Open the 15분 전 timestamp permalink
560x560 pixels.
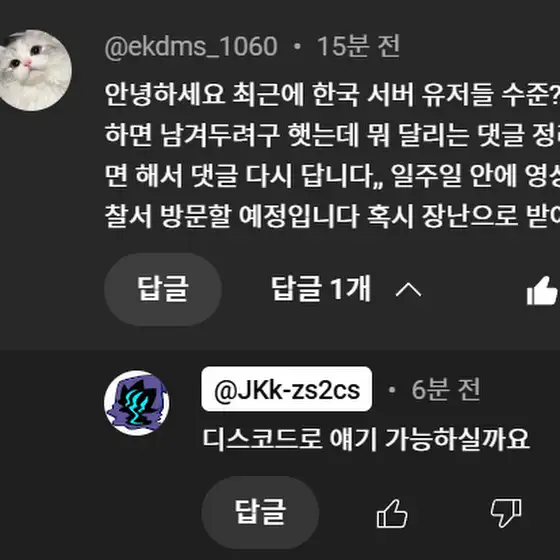coord(358,46)
